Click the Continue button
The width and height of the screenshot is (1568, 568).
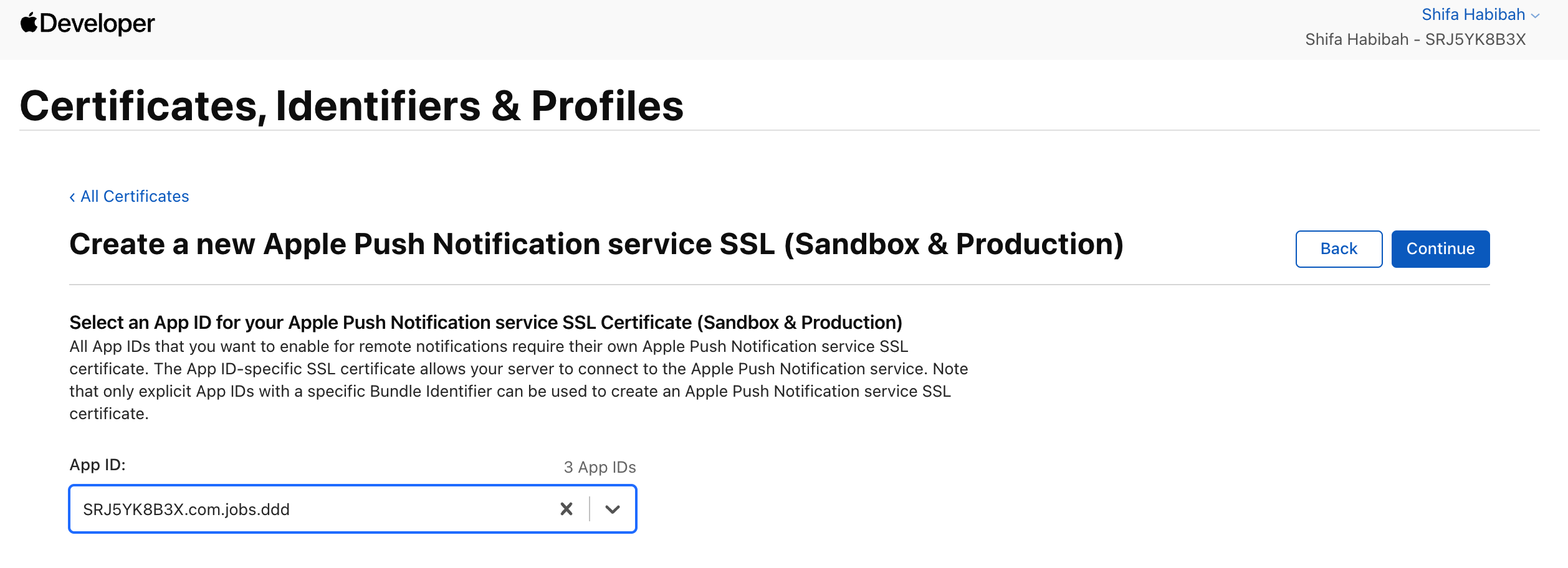pos(1440,249)
